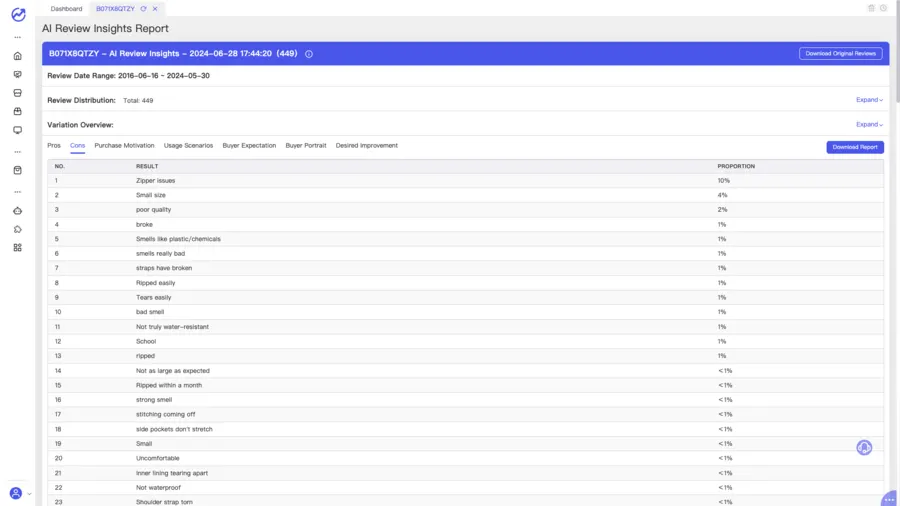The width and height of the screenshot is (900, 506).
Task: Click 'Not truly water-resistant' result
Action: pos(172,327)
